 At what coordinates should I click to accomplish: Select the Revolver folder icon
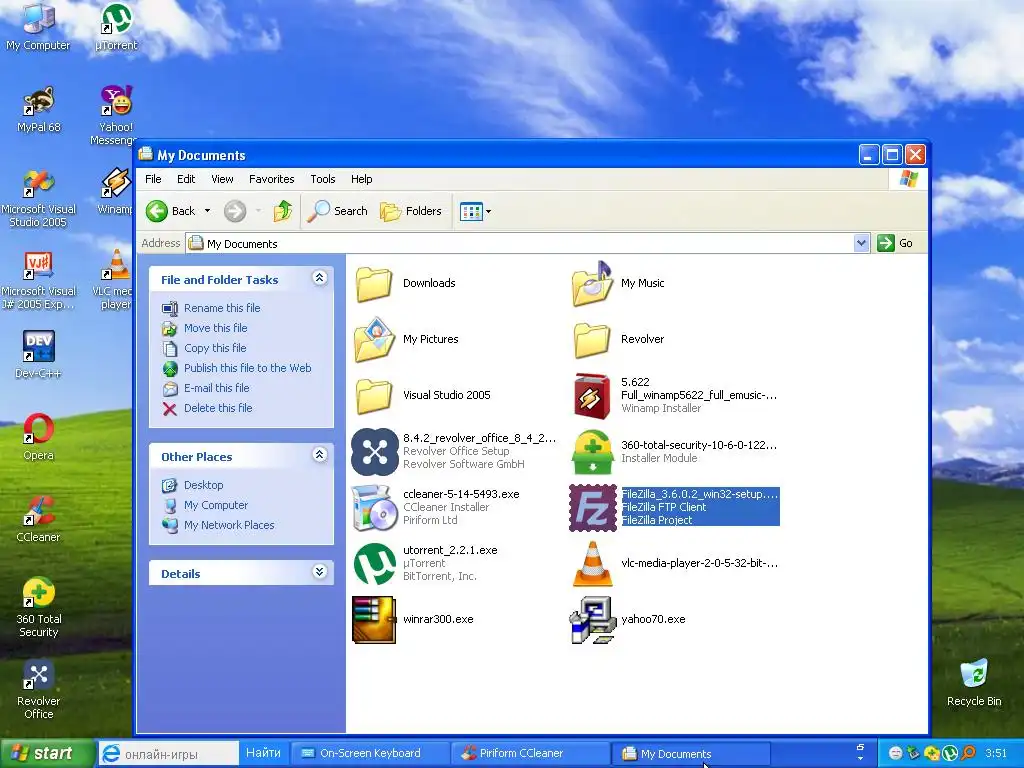pyautogui.click(x=592, y=340)
